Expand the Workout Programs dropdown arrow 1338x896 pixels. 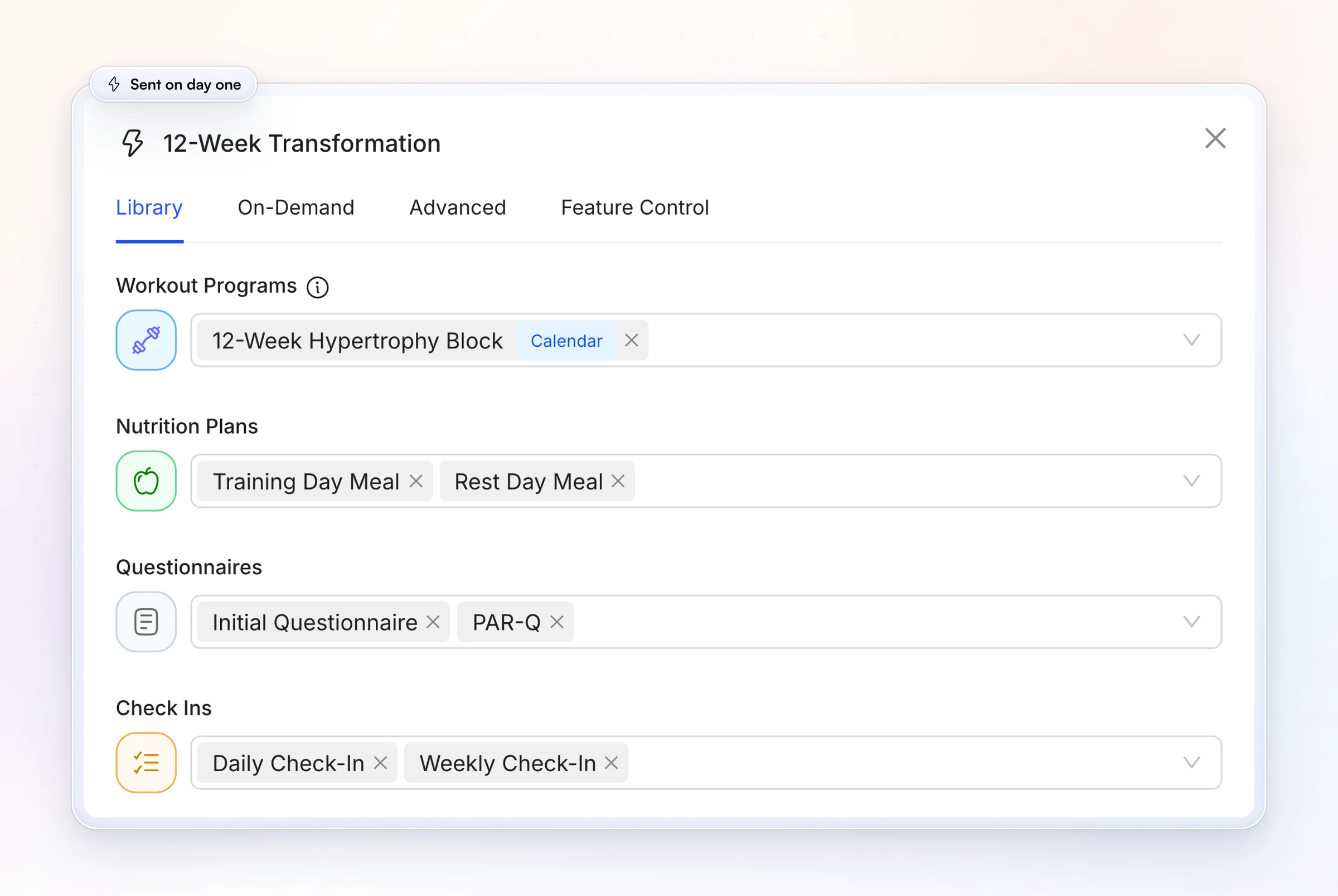click(1191, 340)
